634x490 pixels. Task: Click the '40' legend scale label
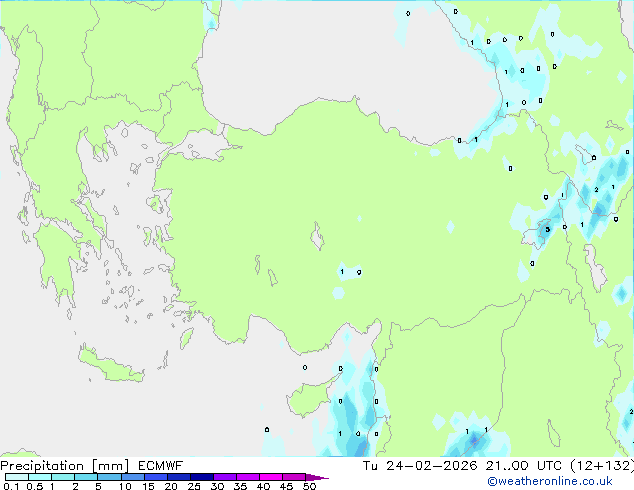(x=264, y=486)
